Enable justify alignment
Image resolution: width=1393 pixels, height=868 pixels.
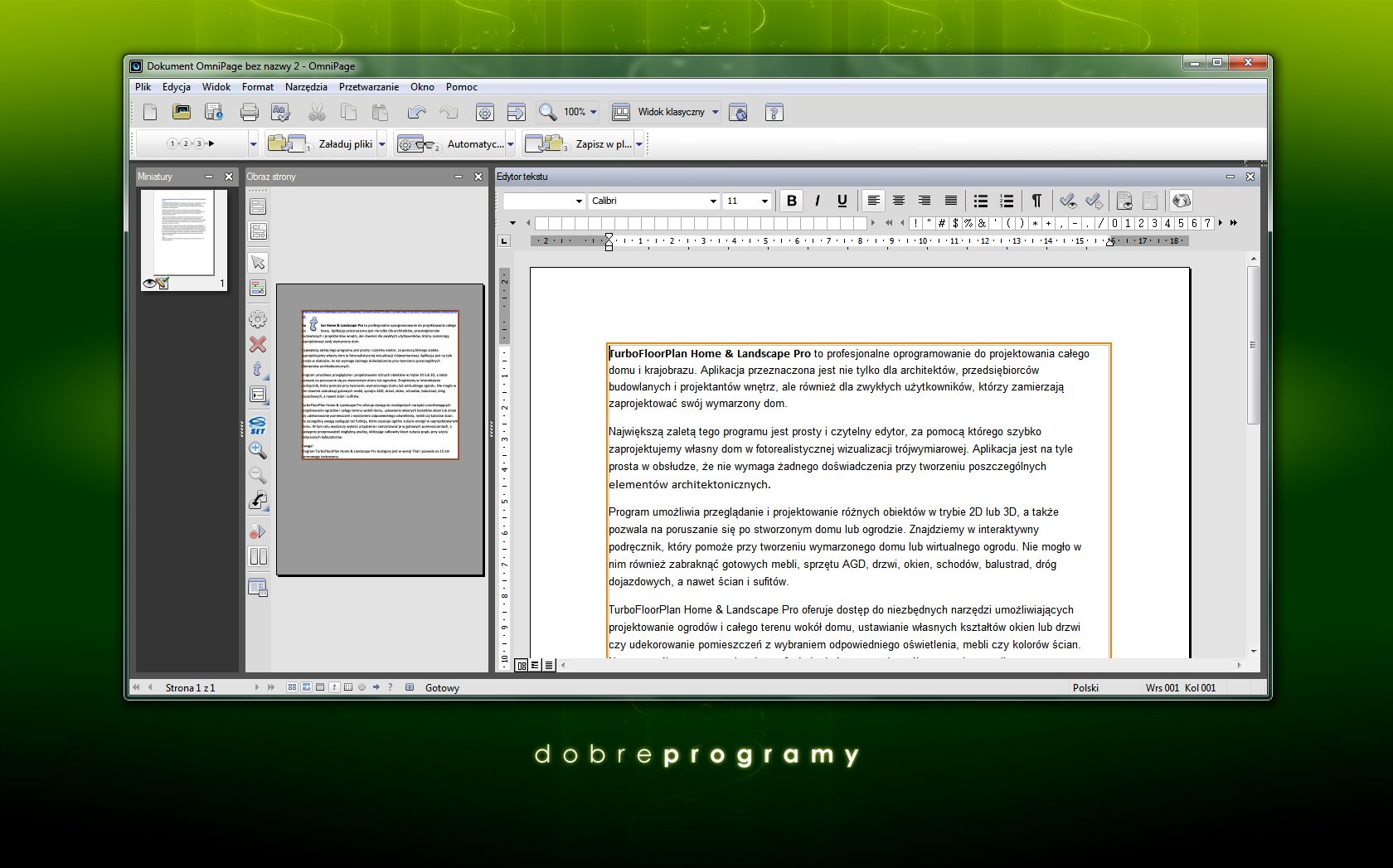pos(950,201)
